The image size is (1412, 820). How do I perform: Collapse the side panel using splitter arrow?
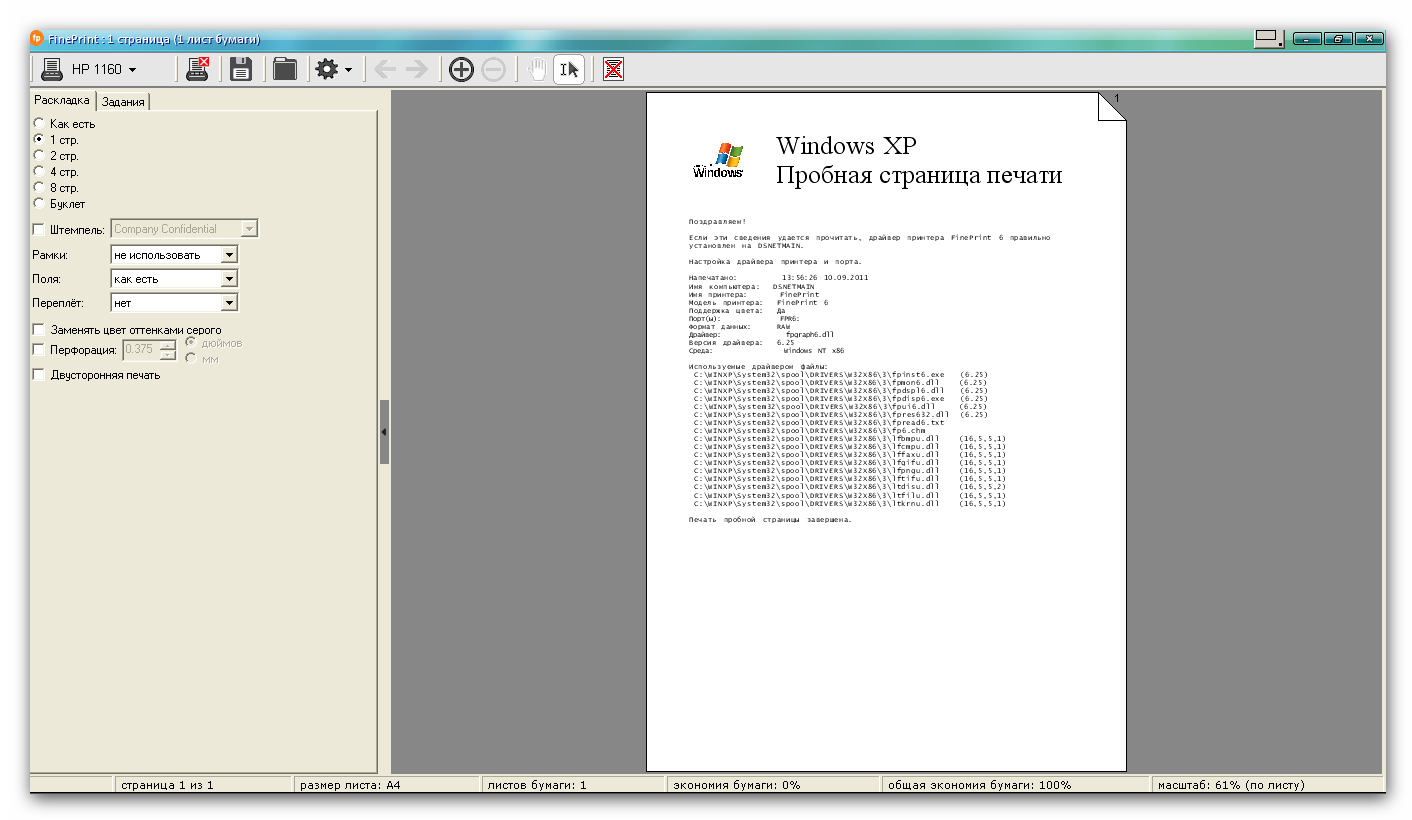(384, 432)
